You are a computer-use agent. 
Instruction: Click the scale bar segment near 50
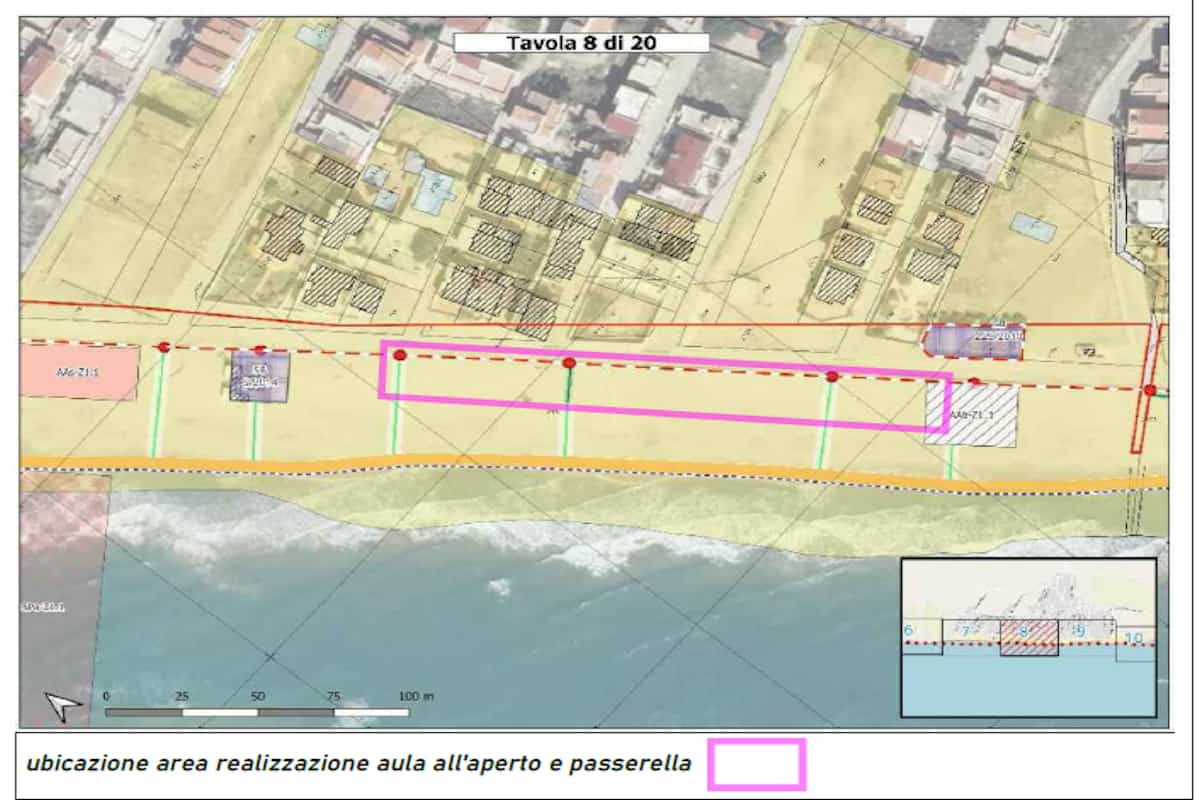(295, 712)
